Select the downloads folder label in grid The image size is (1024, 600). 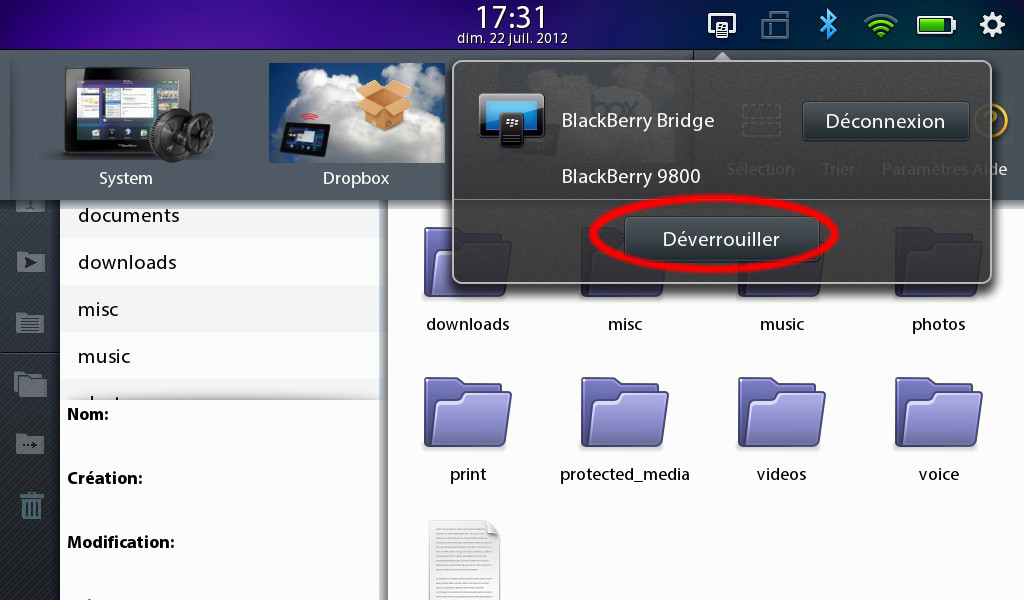[468, 324]
